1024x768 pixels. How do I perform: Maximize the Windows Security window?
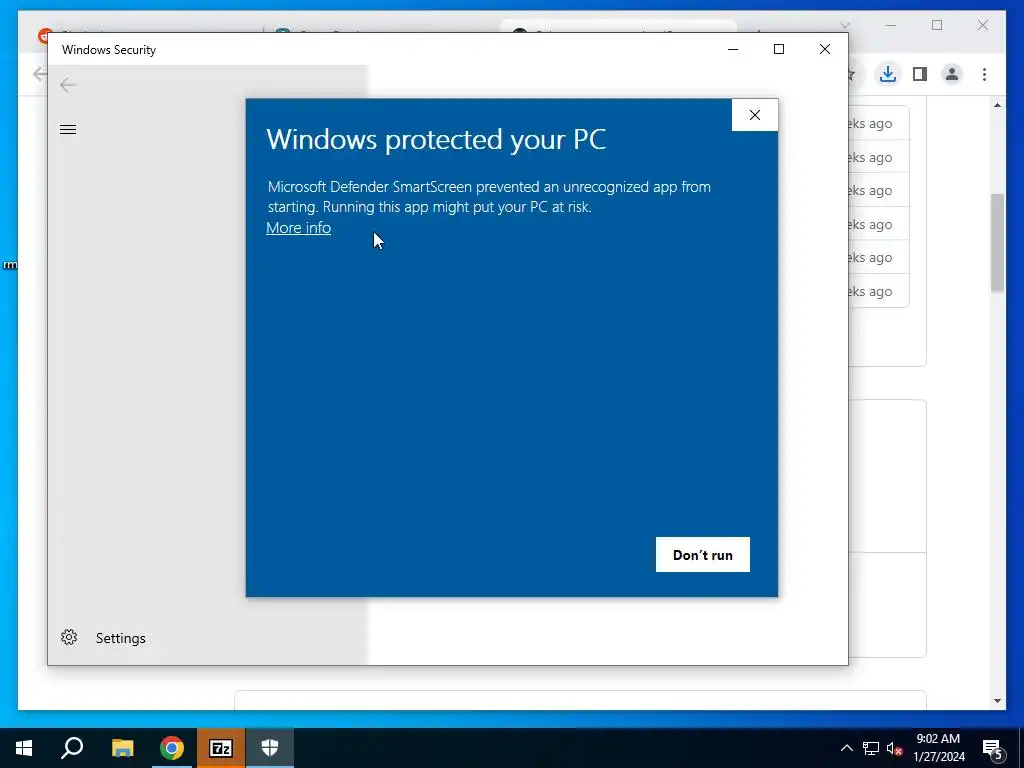coord(778,50)
